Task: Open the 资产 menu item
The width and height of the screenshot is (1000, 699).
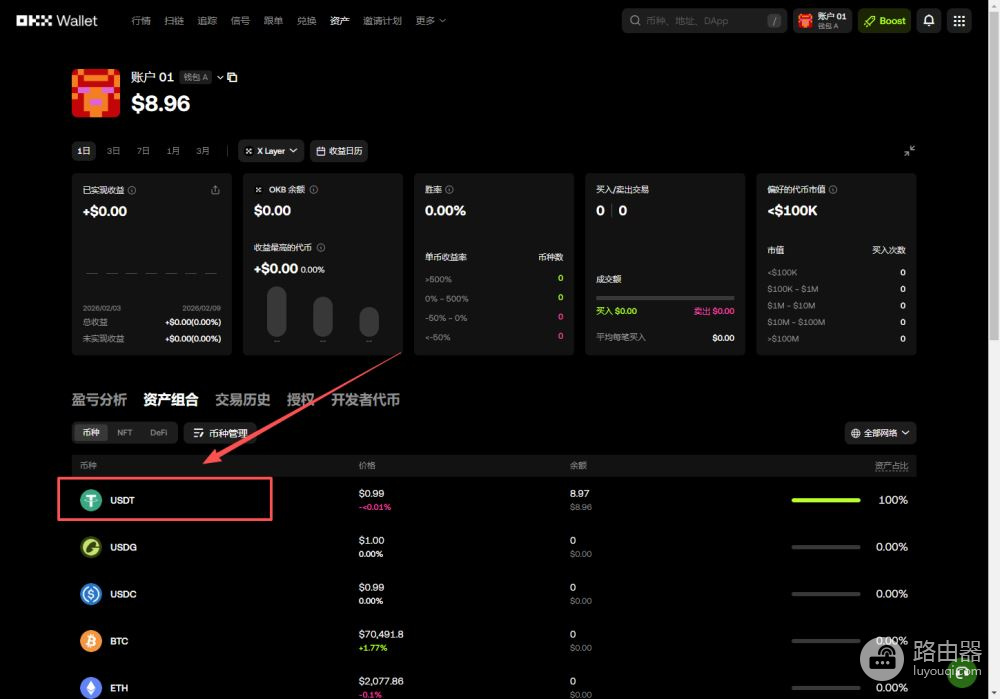Action: 340,20
